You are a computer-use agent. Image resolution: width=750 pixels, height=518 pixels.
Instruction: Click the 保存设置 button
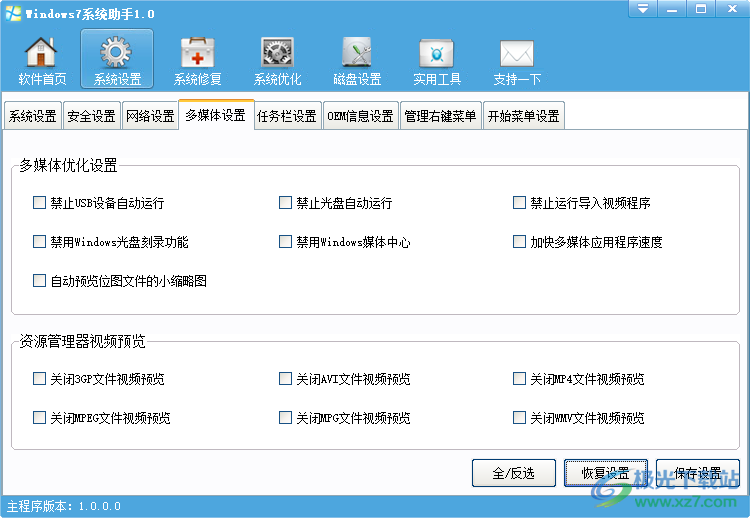(698, 473)
